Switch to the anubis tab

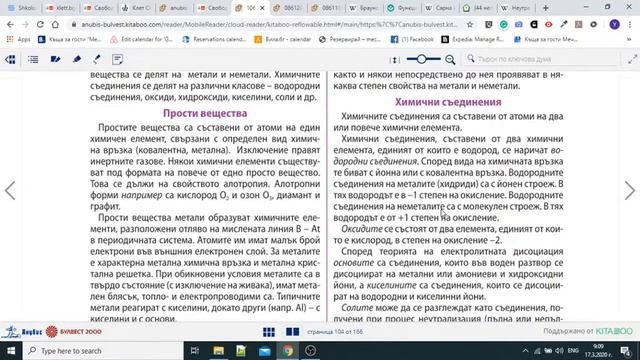click(173, 8)
